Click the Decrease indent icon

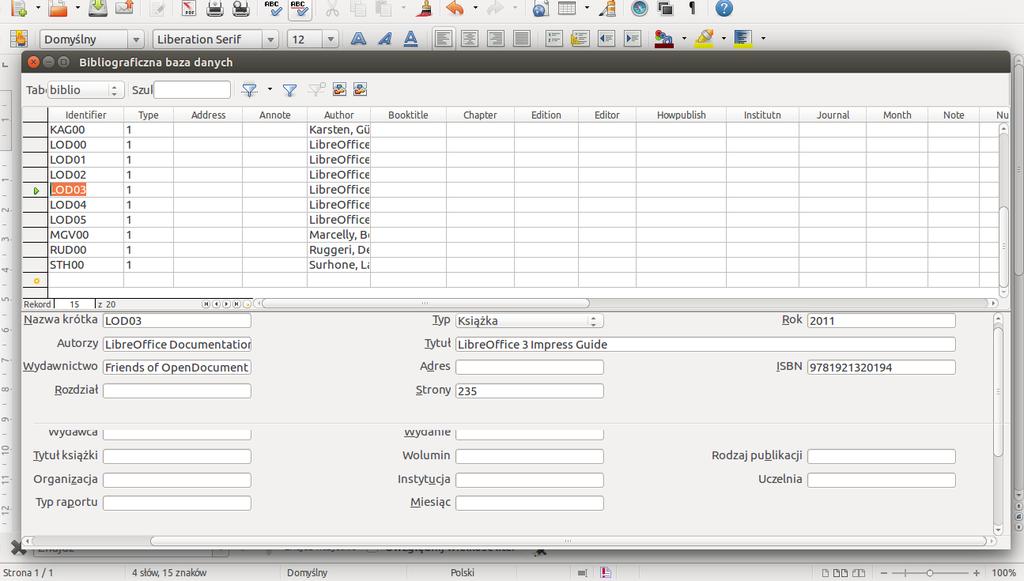click(606, 39)
